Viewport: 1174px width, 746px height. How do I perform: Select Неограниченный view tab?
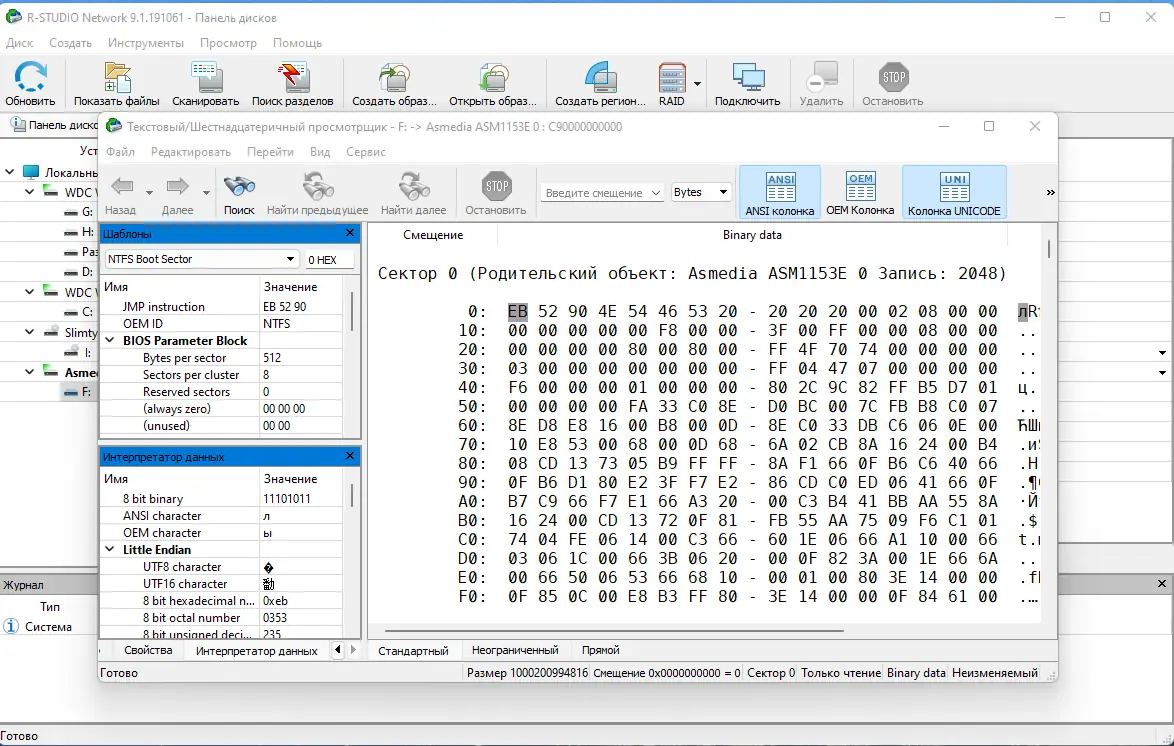tap(515, 650)
